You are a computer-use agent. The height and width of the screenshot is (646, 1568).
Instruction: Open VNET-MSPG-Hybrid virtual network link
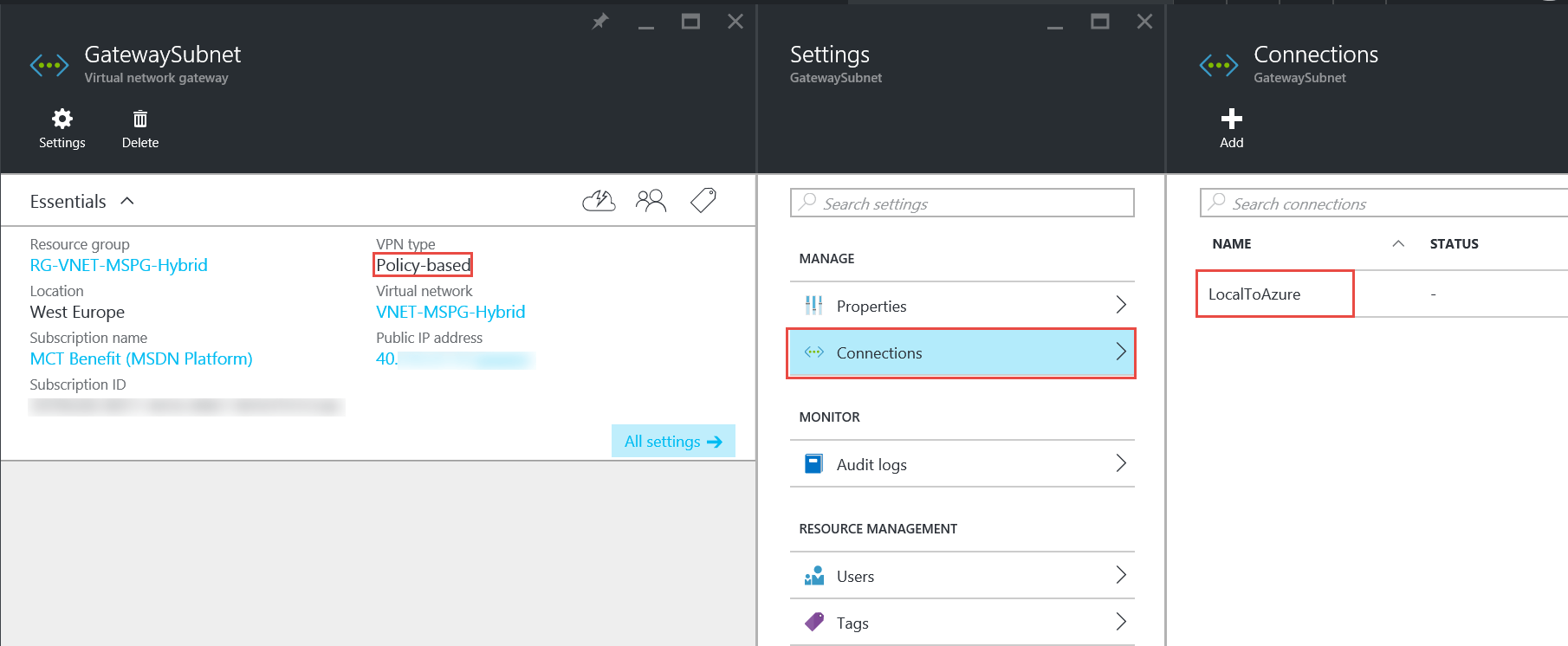[x=450, y=312]
